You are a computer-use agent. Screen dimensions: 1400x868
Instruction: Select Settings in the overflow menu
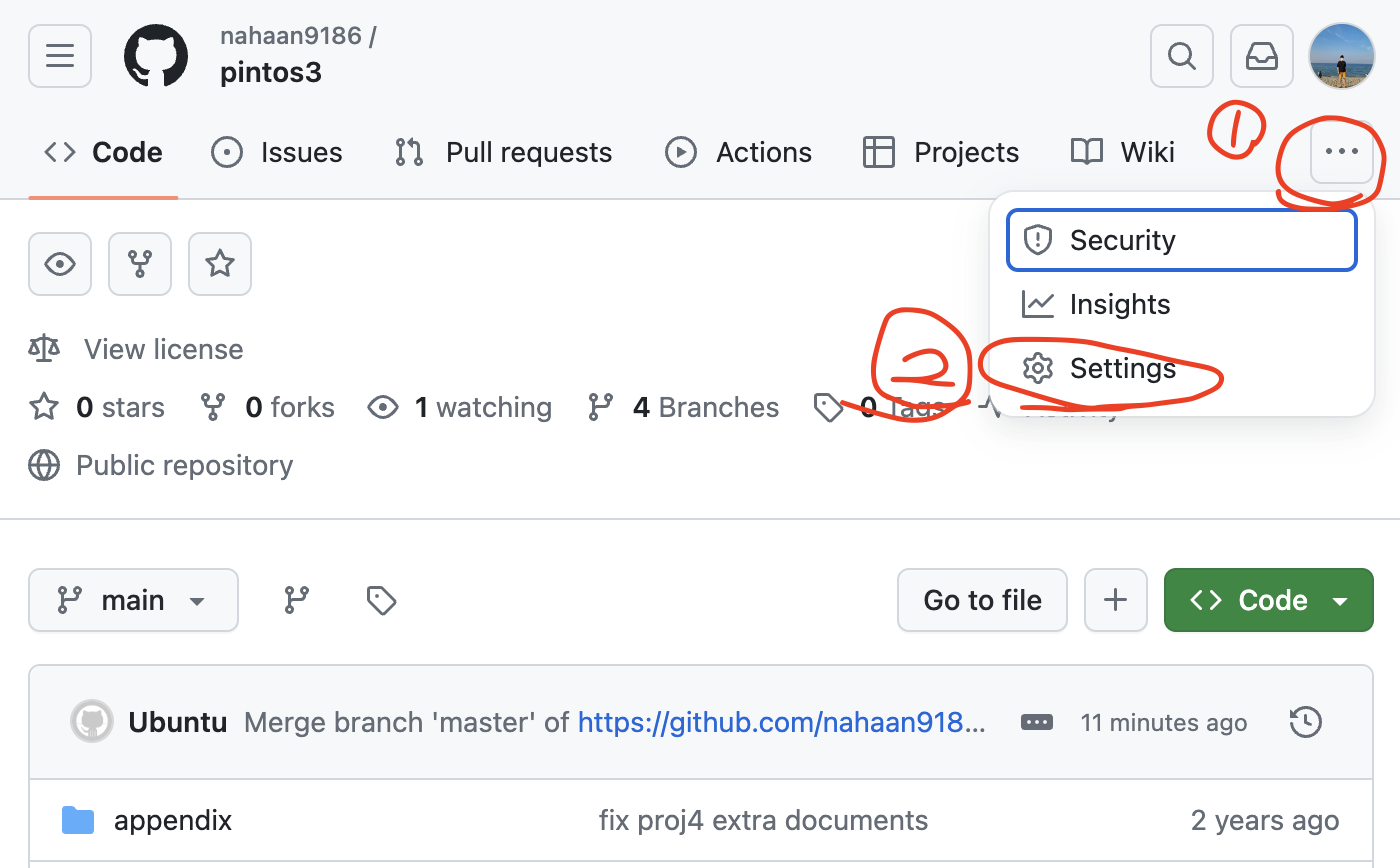pos(1182,368)
